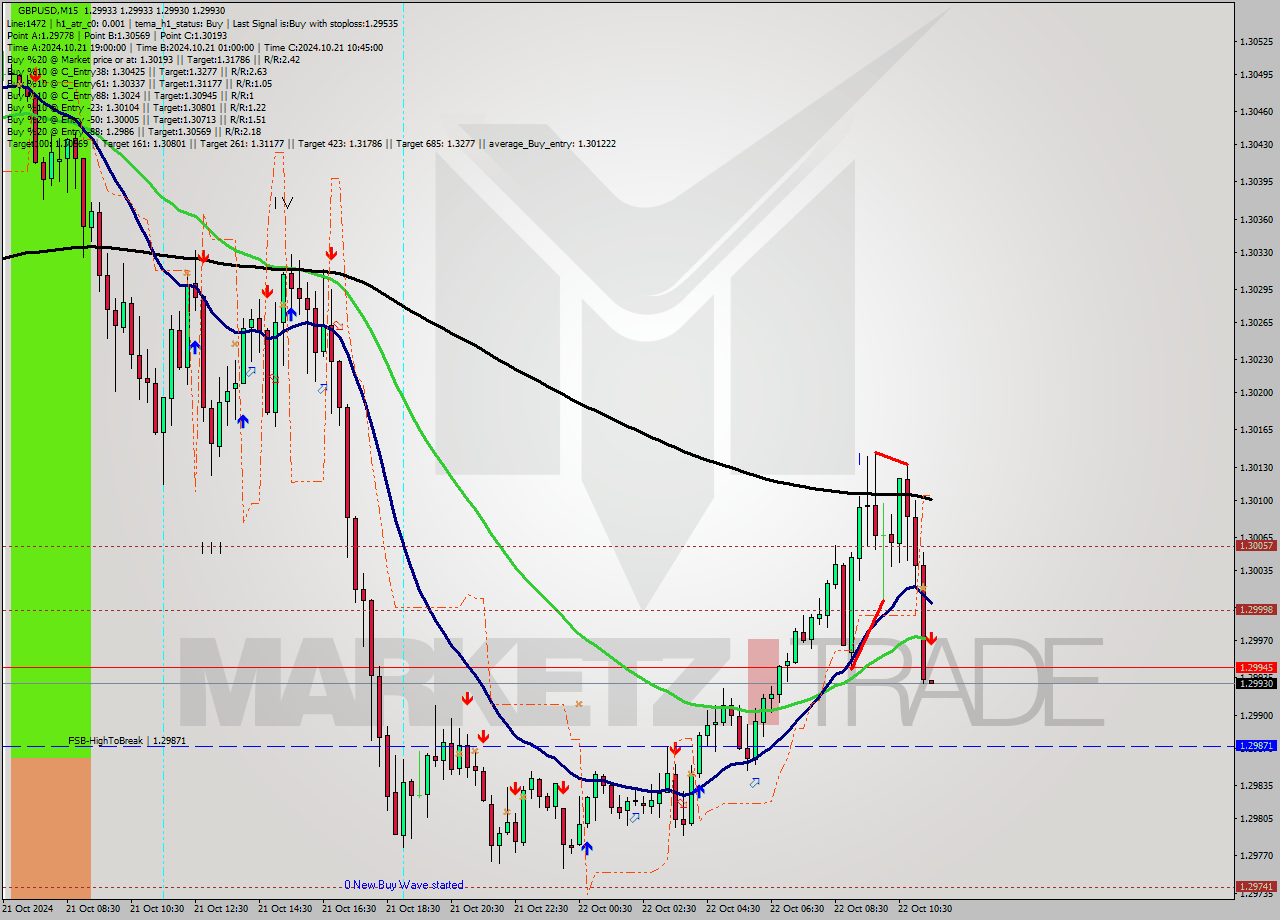Click the 1.30035 price axis label
This screenshot has width=1280, height=920.
[x=1256, y=570]
